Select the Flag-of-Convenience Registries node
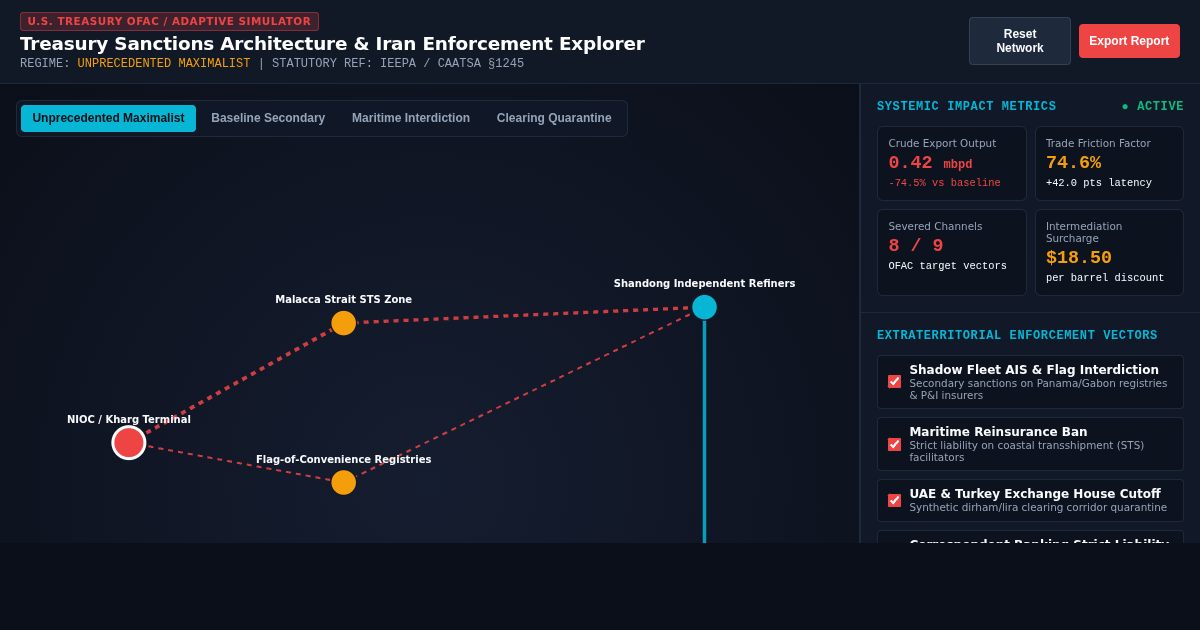 point(343,482)
